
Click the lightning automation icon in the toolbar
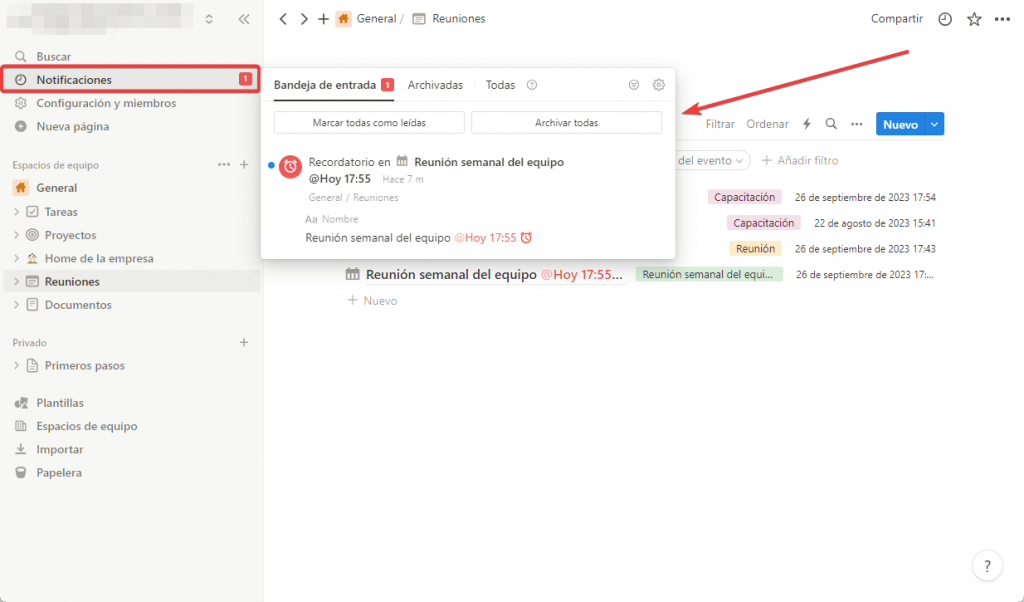(x=806, y=123)
